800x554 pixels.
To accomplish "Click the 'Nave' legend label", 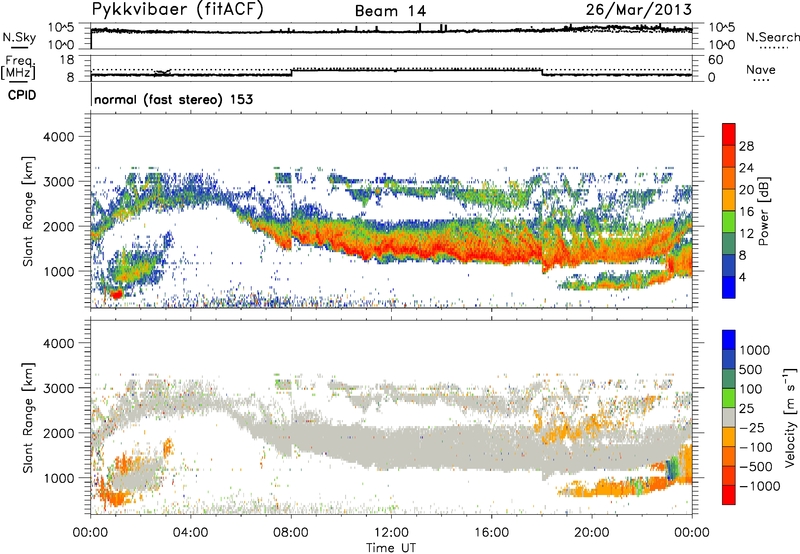I will [x=761, y=69].
